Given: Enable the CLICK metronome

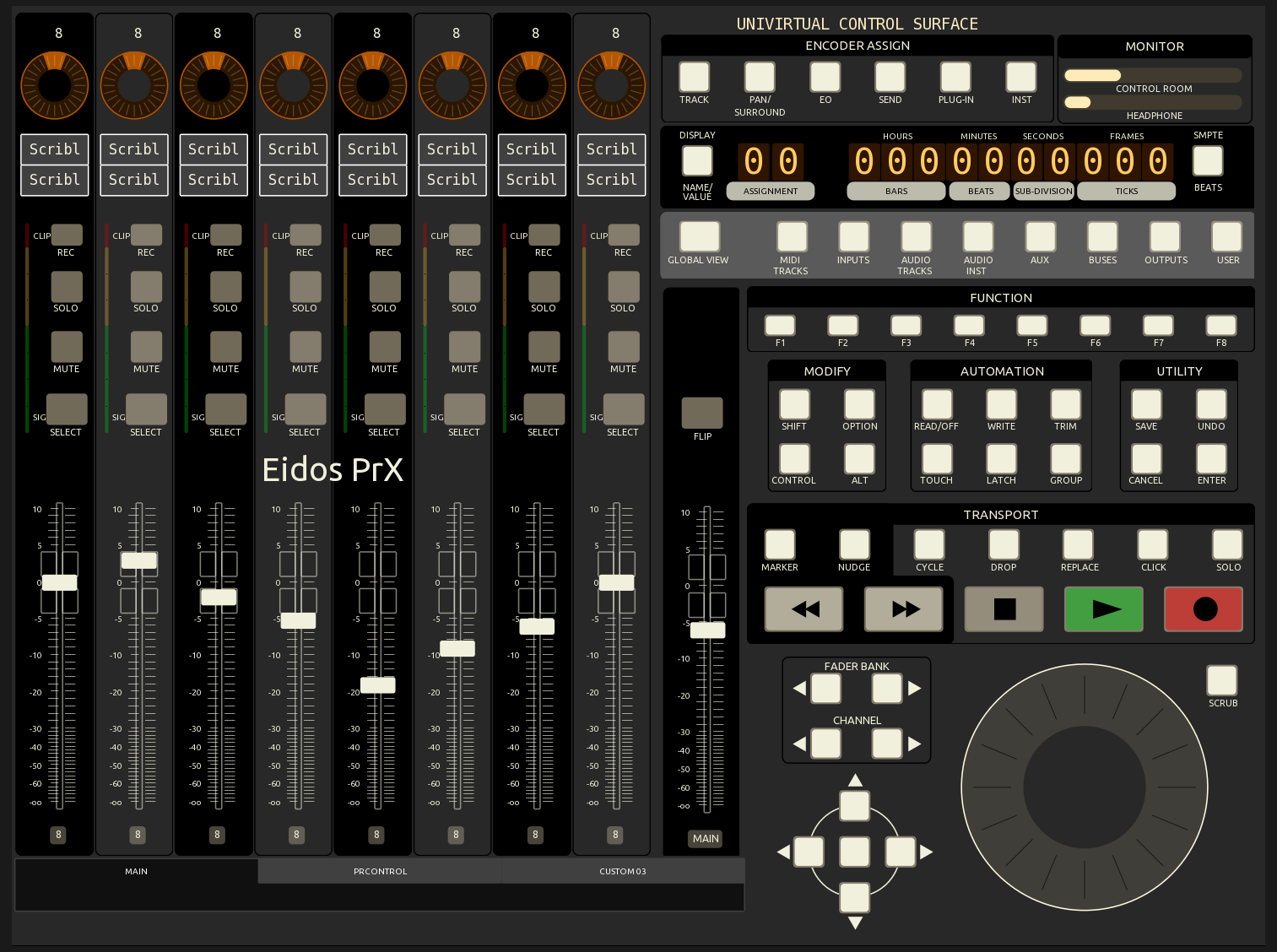Looking at the screenshot, I should click(1153, 544).
